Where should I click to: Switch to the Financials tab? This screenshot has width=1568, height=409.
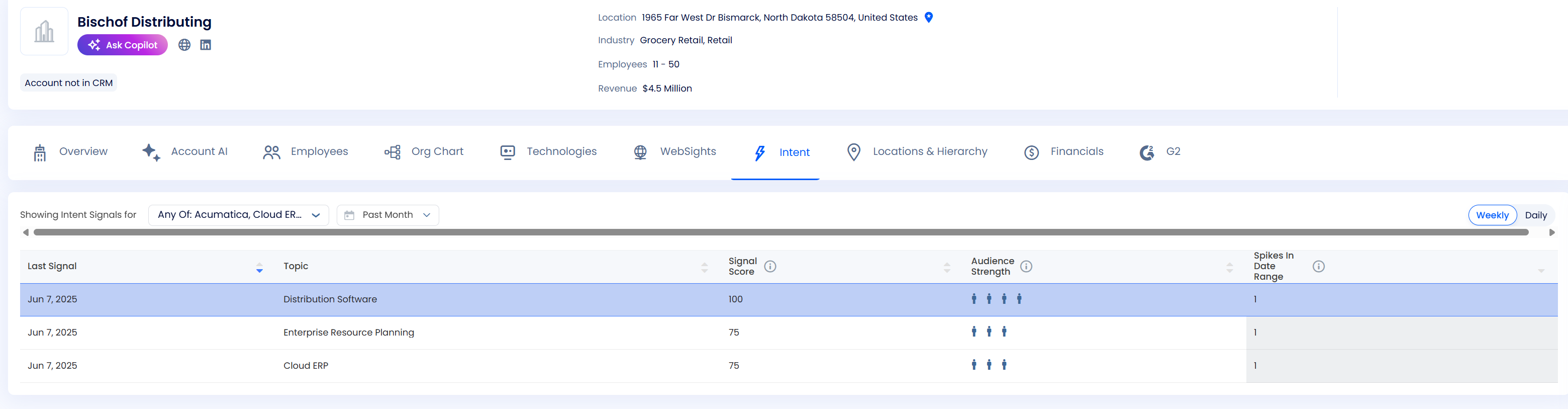coord(1063,152)
